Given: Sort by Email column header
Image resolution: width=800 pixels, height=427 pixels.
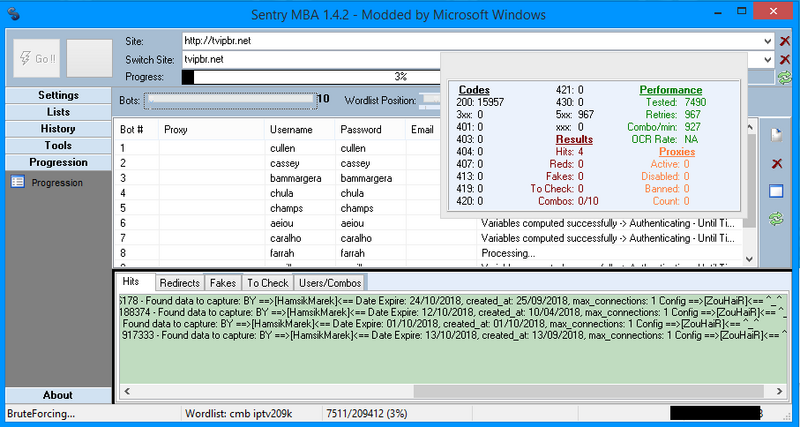Looking at the screenshot, I should pos(423,130).
